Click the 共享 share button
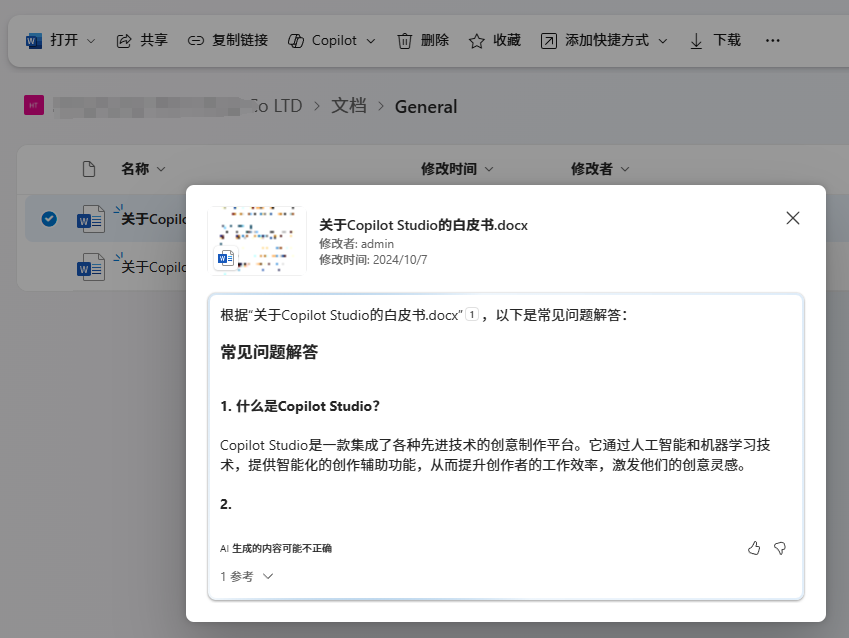The width and height of the screenshot is (849, 638). pos(142,41)
